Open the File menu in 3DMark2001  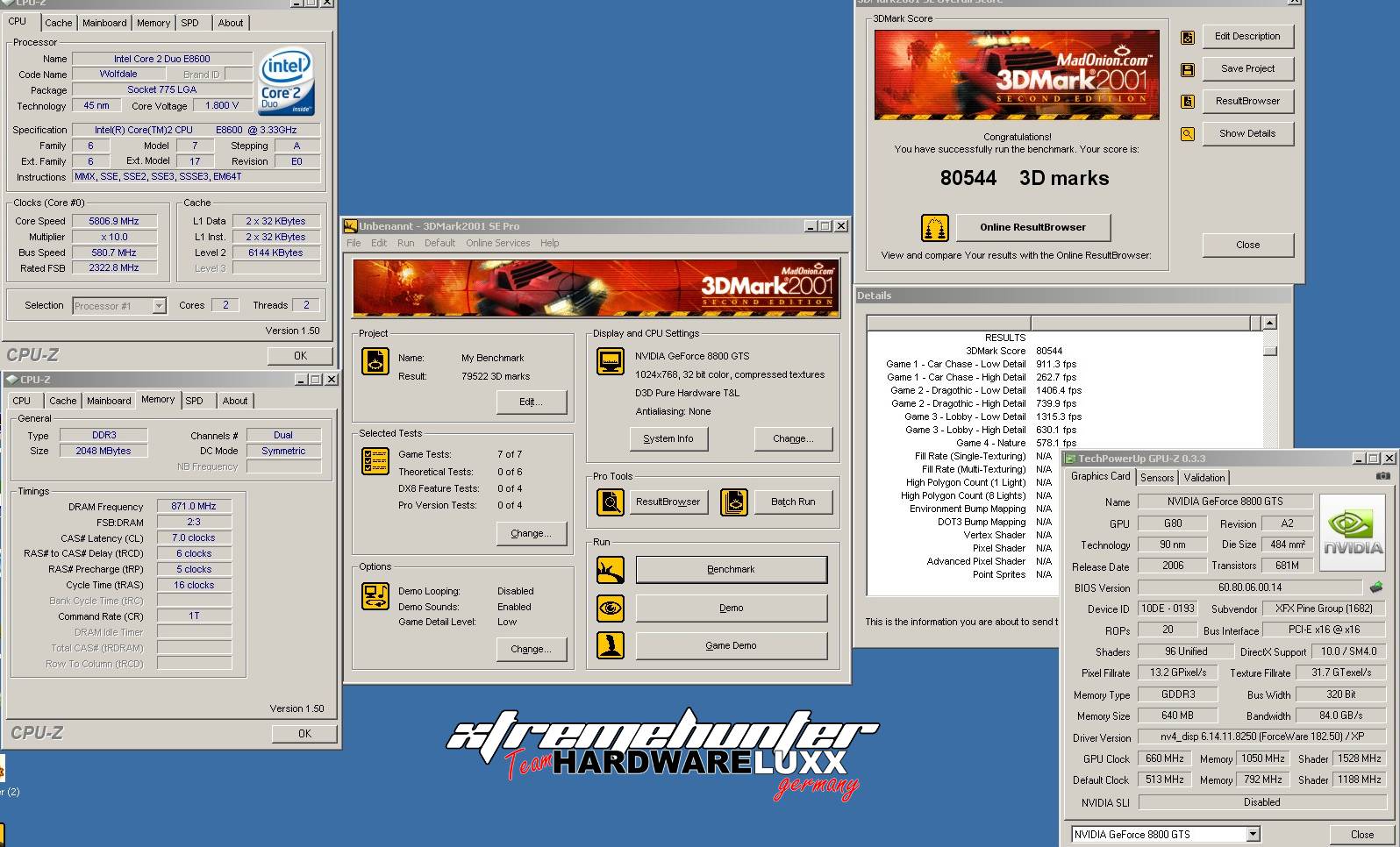pos(354,244)
